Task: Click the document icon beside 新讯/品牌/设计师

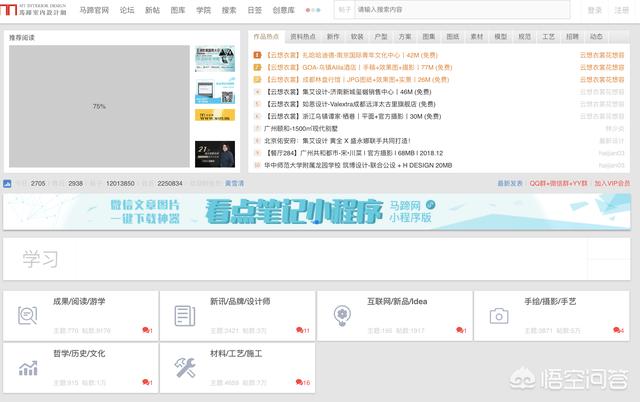Action: (184, 316)
